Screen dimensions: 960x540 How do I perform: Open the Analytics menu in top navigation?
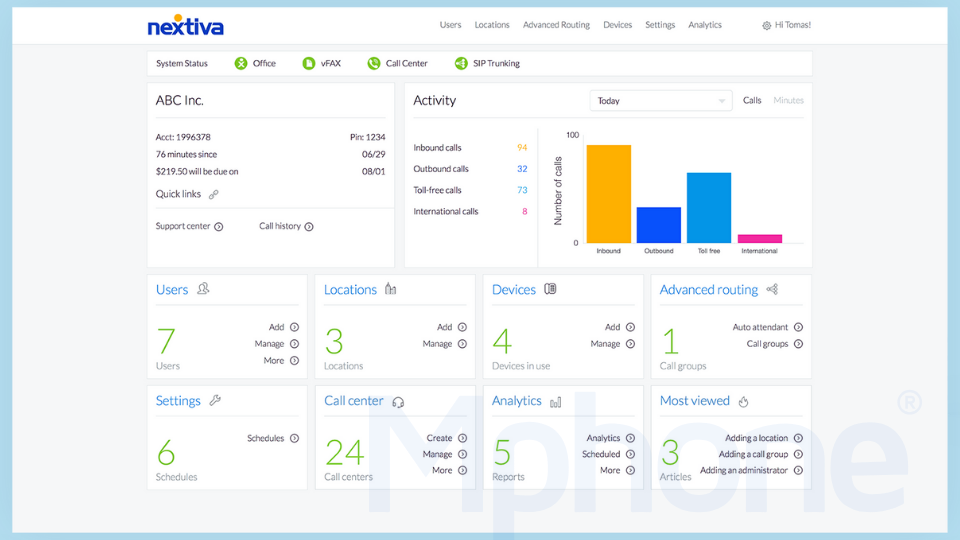[705, 25]
